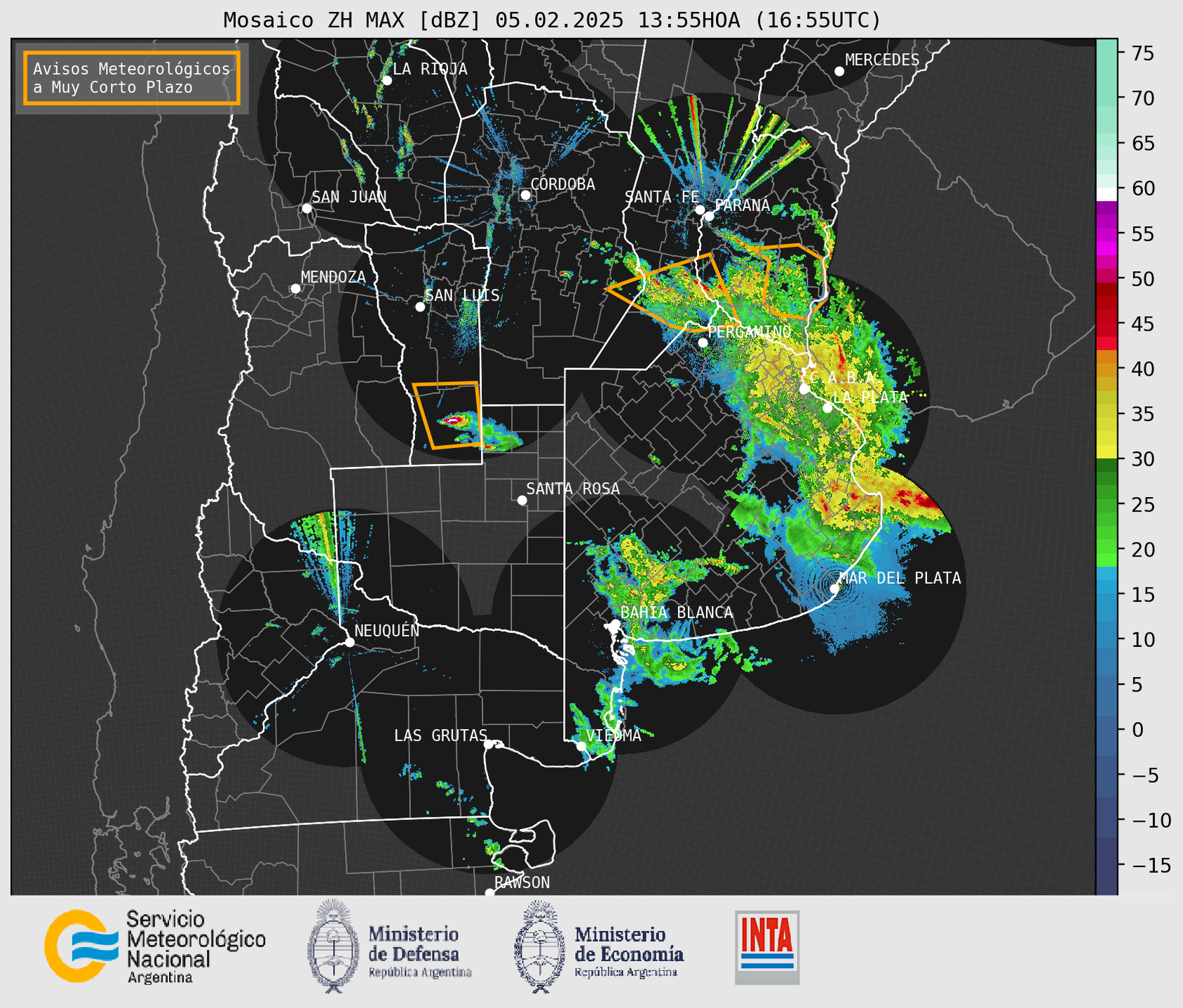
Task: Click the white dot marking Neuquén
Action: (x=349, y=642)
